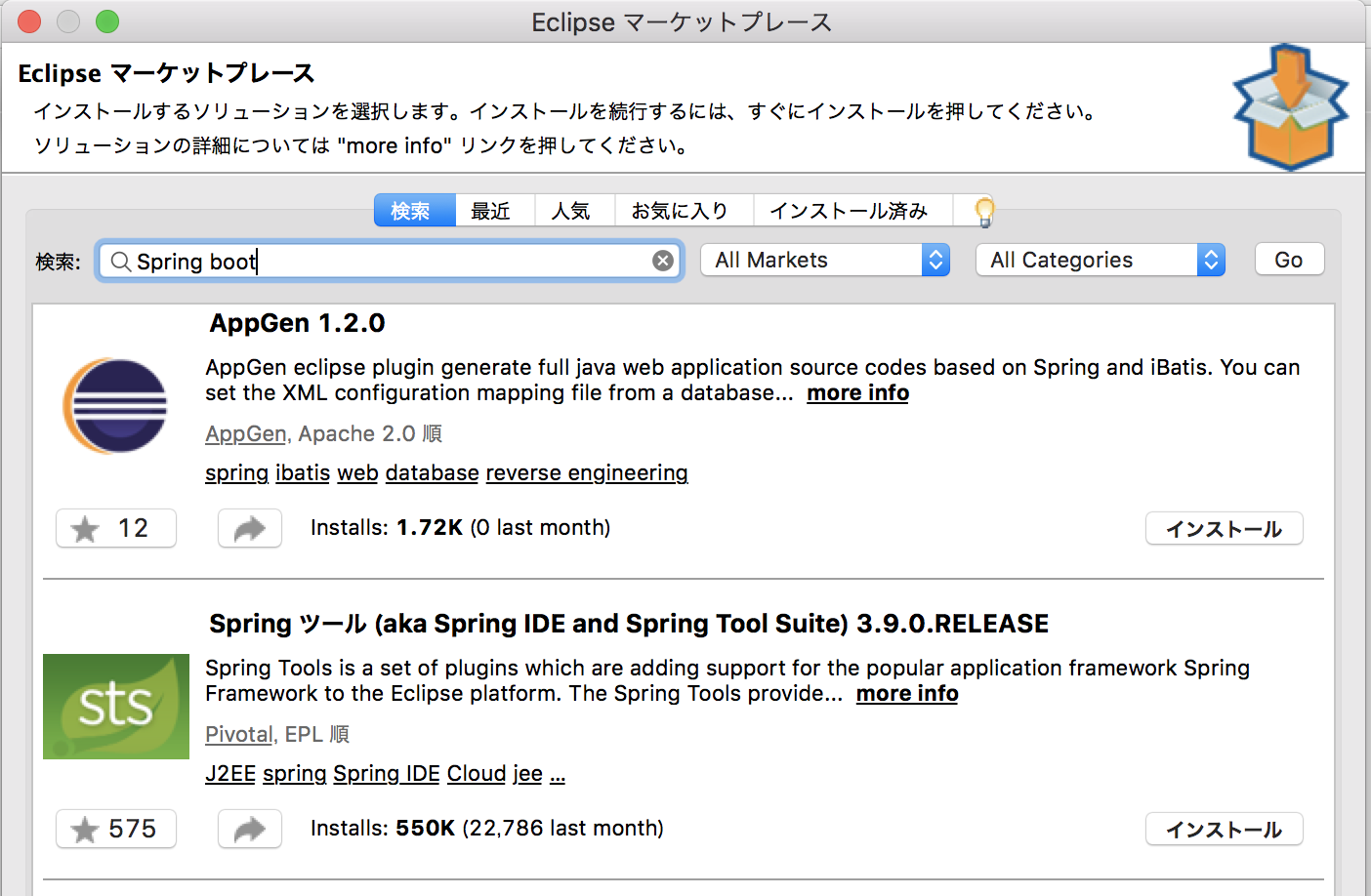This screenshot has width=1371, height=896.
Task: Click the Cloud tag link
Action: tap(477, 773)
